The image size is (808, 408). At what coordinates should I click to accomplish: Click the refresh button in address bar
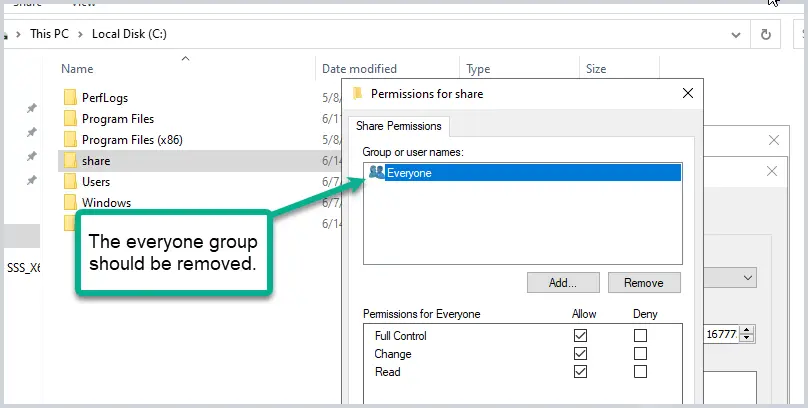766,35
